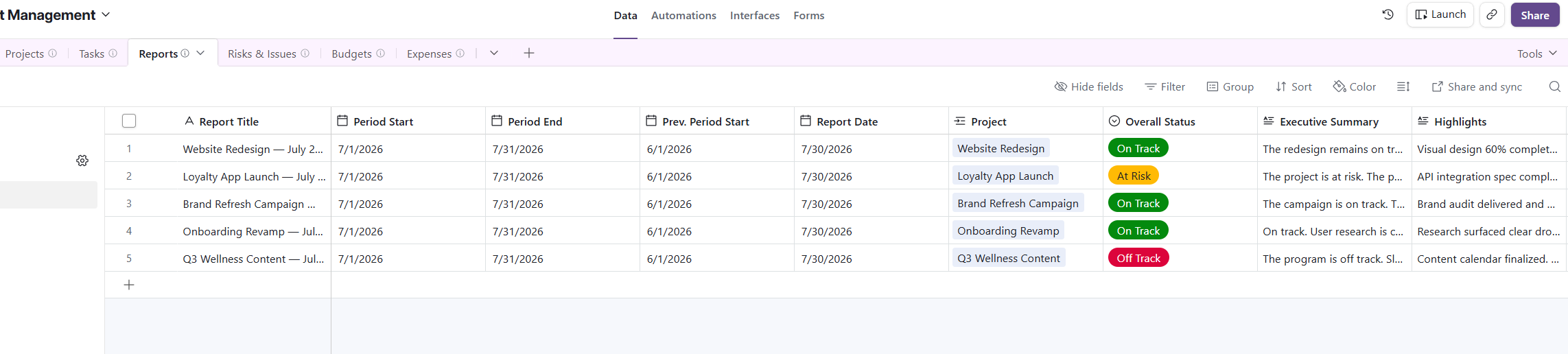Click Project linked-record field icon
This screenshot has width=1568, height=354.
(960, 121)
